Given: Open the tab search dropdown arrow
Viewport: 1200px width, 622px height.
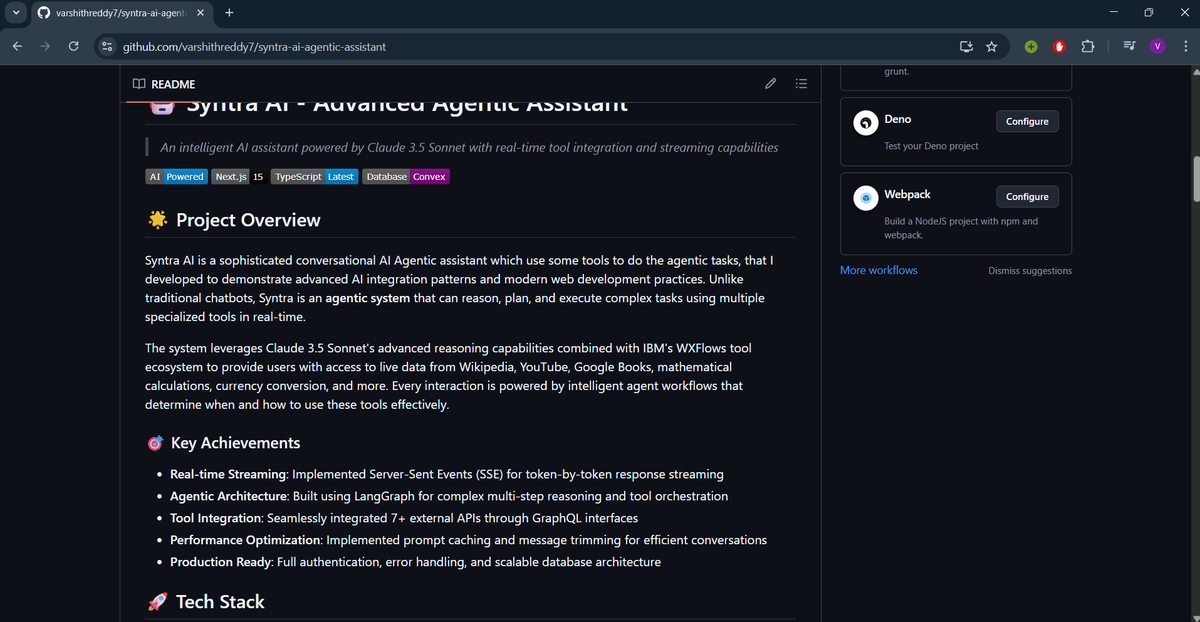Looking at the screenshot, I should 16,13.
